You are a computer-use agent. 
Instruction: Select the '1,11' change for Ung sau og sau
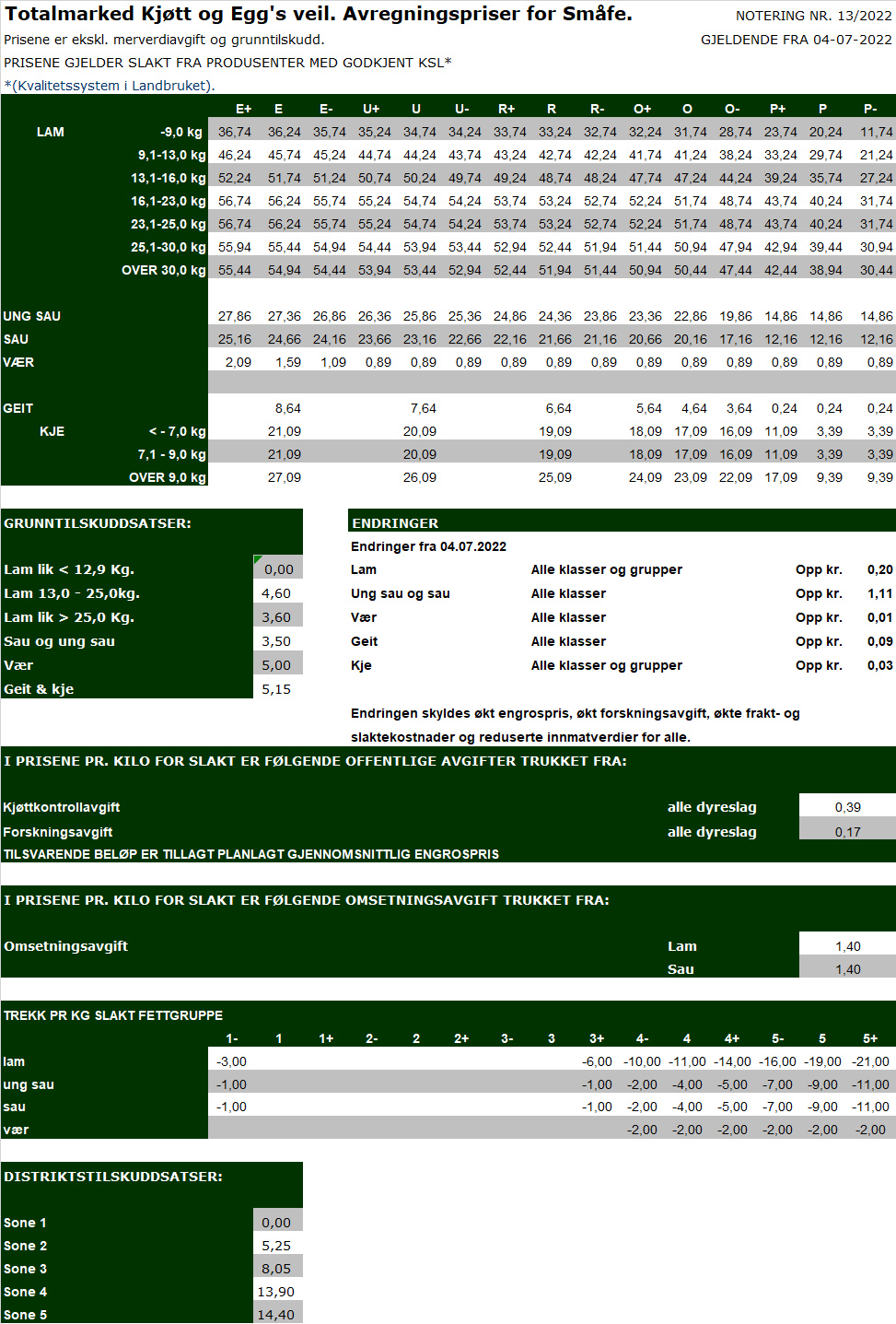tap(880, 593)
